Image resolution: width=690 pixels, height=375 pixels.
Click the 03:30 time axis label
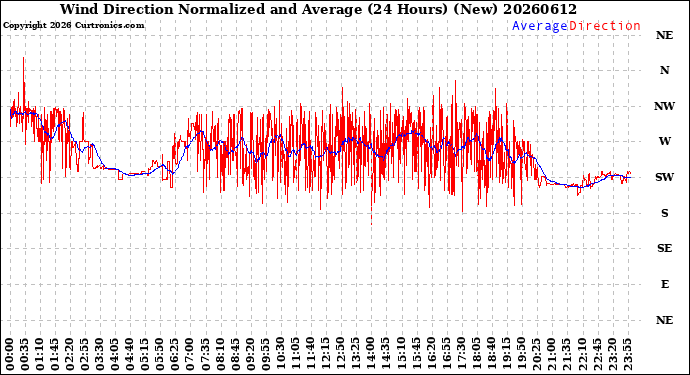100,355
